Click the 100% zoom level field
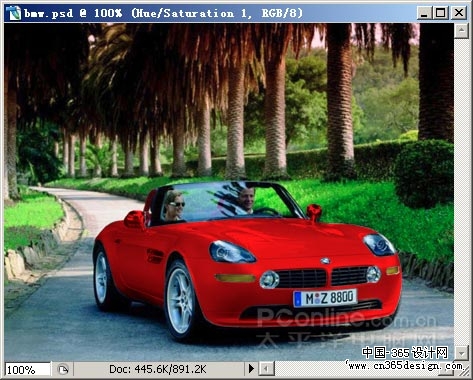The width and height of the screenshot is (473, 380). coord(27,369)
